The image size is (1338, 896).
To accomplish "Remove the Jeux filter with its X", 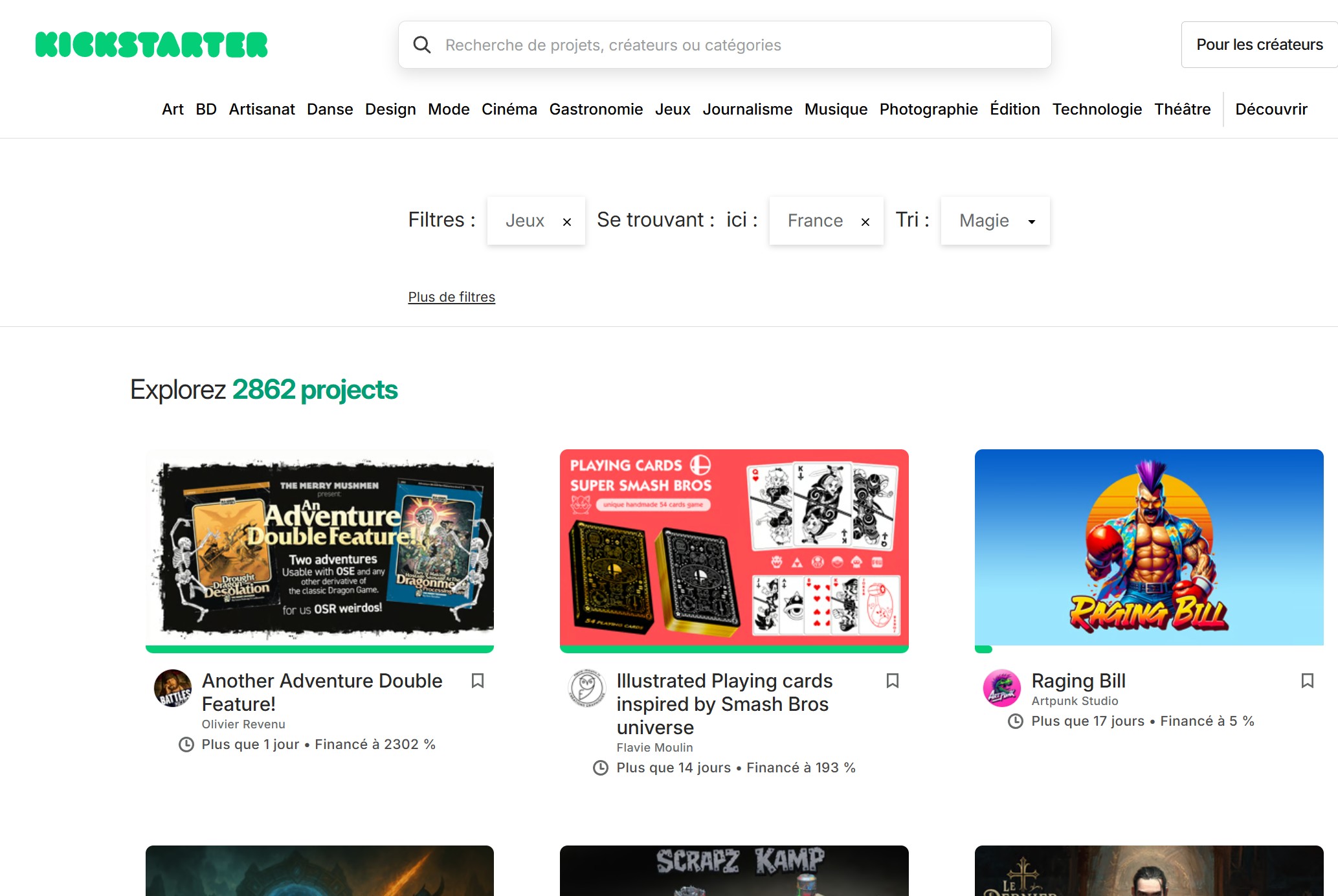I will point(567,222).
